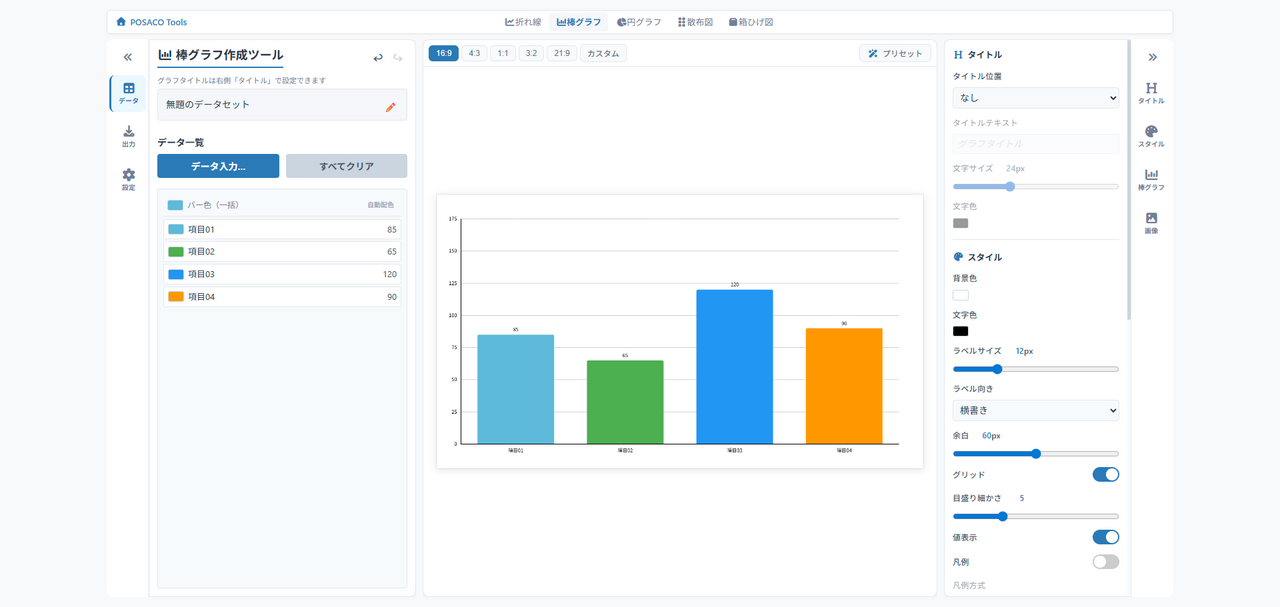
Task: Open the 棒グラフ settings icon in right sidebar
Action: pyautogui.click(x=1151, y=180)
